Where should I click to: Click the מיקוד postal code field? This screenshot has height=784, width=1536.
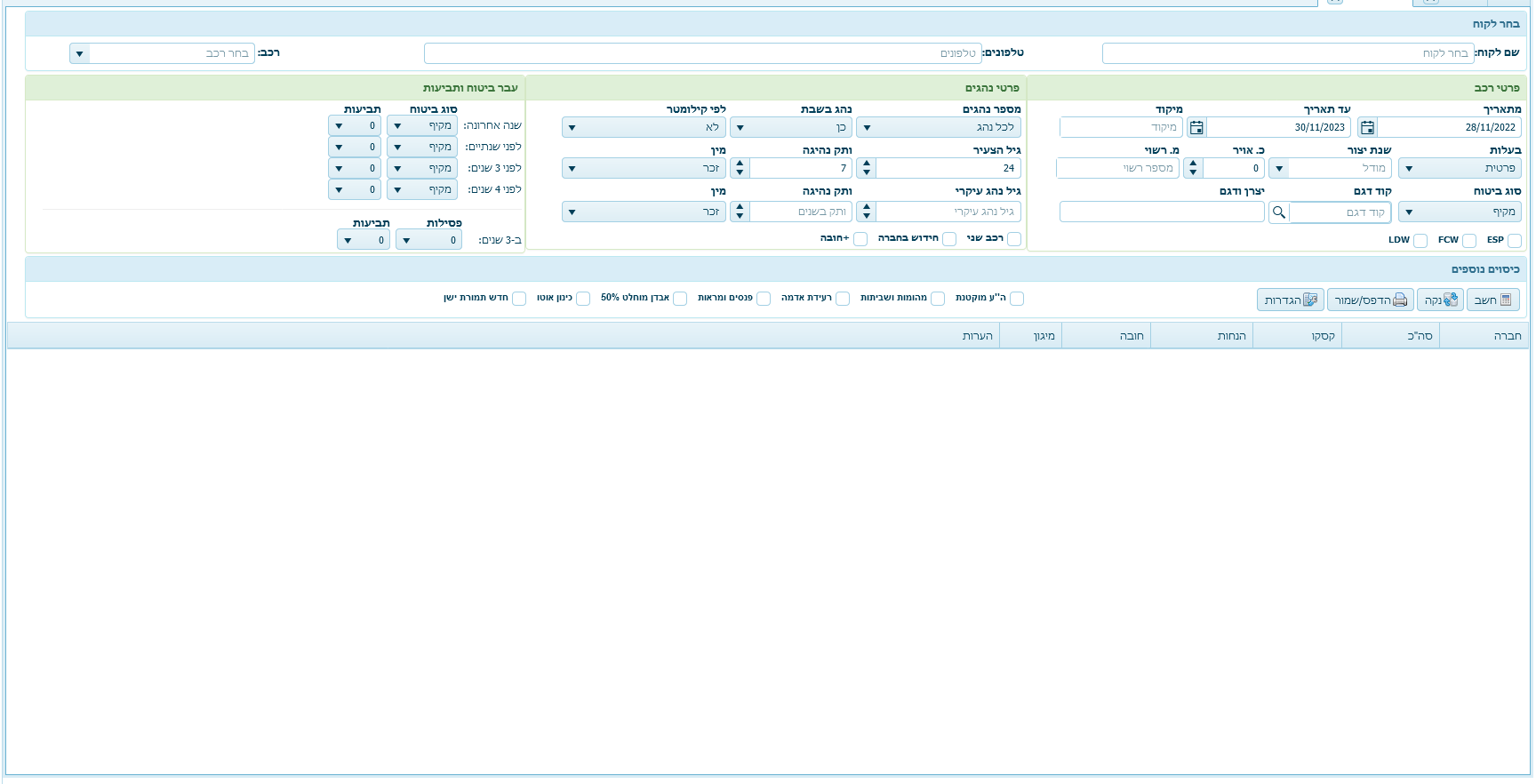1121,128
